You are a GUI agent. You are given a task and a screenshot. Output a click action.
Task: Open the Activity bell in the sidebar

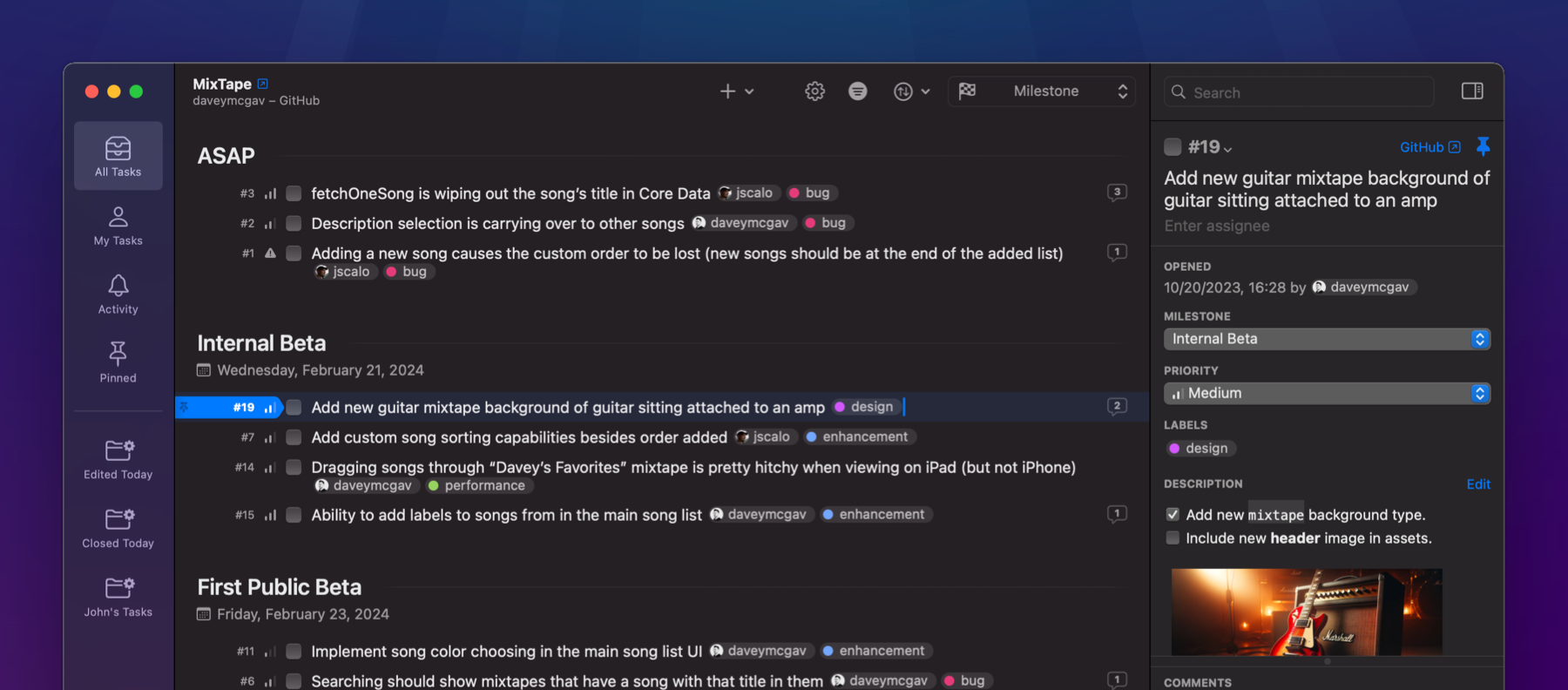(x=118, y=294)
